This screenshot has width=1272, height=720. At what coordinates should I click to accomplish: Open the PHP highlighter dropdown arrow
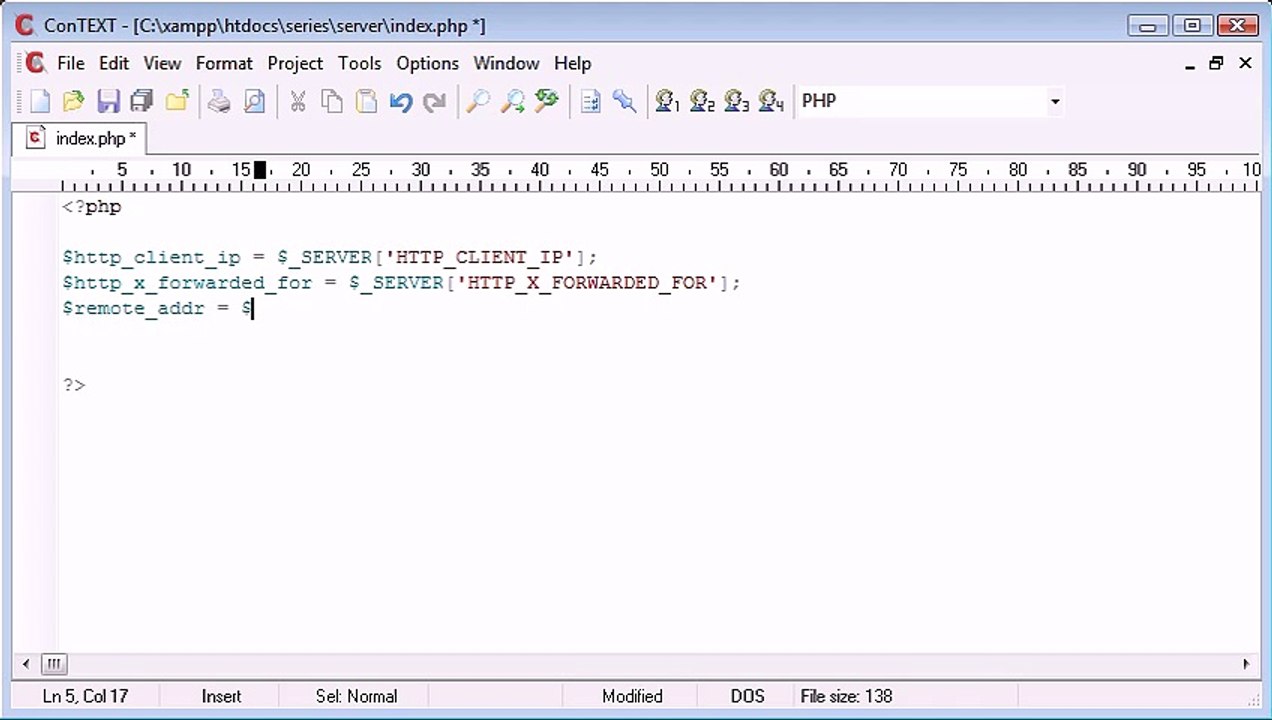pos(1054,101)
